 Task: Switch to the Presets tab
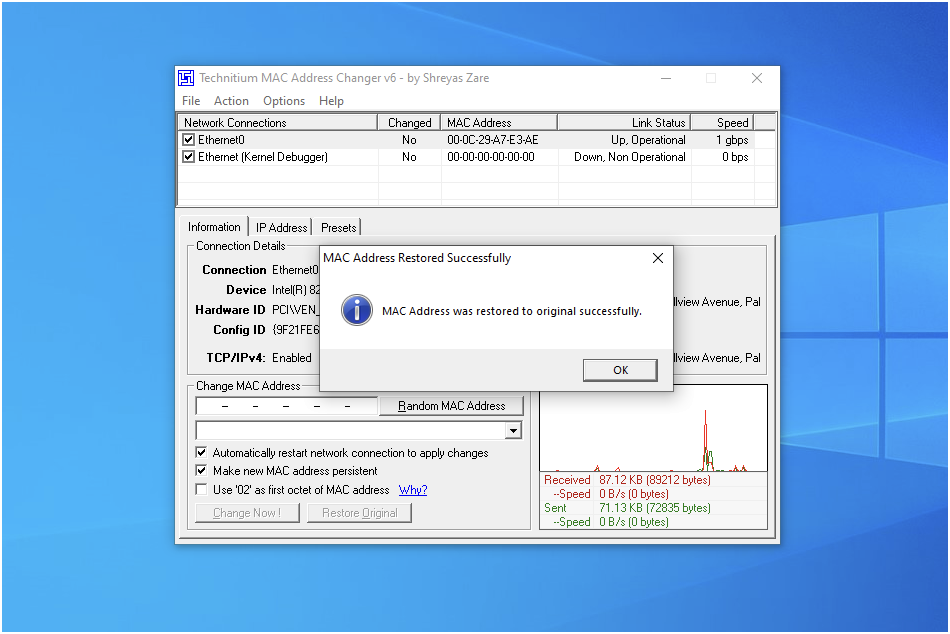pyautogui.click(x=338, y=227)
